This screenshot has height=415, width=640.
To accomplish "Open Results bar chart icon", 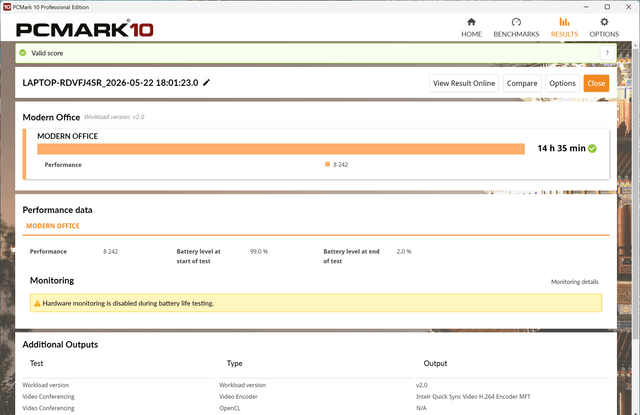I will (564, 22).
